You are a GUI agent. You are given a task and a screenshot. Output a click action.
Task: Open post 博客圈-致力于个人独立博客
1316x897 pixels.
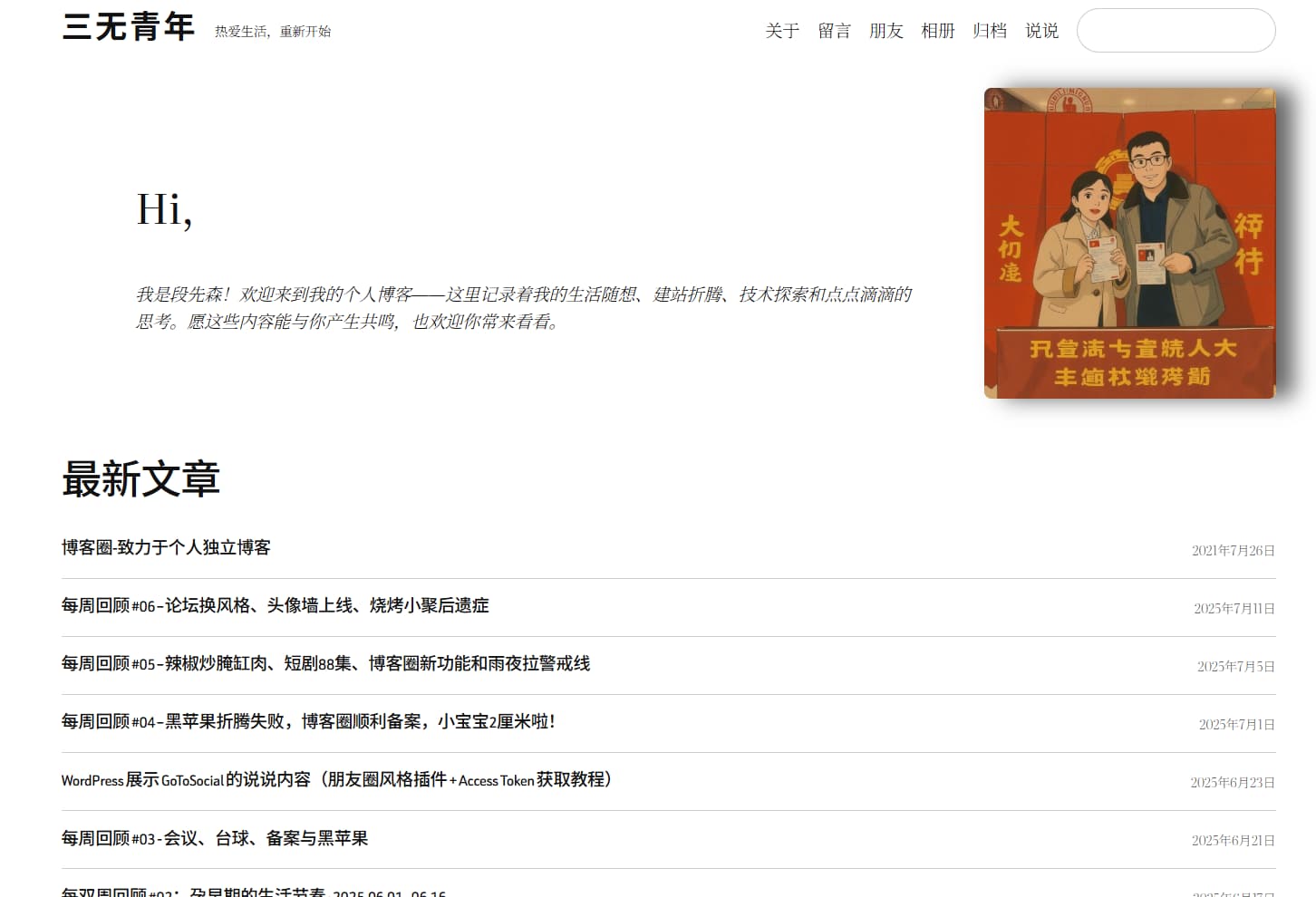(166, 547)
